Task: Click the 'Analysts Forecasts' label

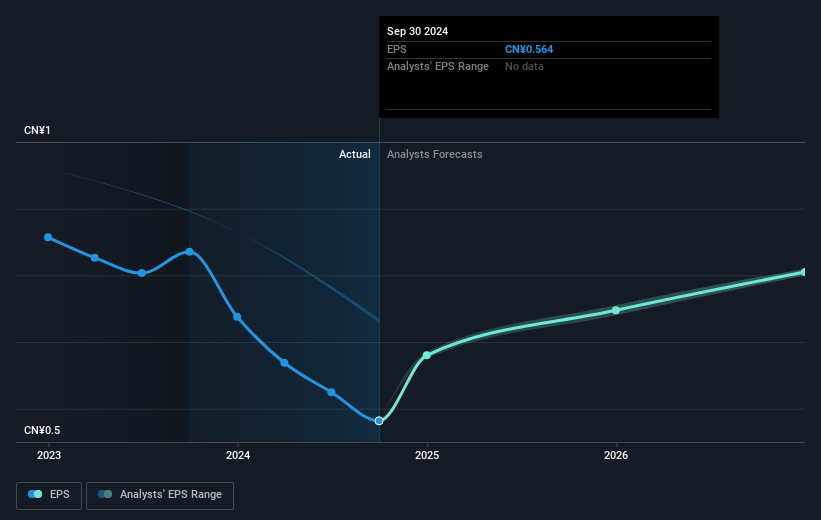Action: pyautogui.click(x=435, y=154)
